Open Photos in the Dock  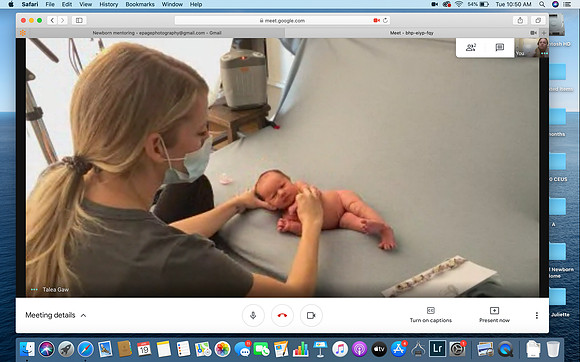(x=222, y=349)
